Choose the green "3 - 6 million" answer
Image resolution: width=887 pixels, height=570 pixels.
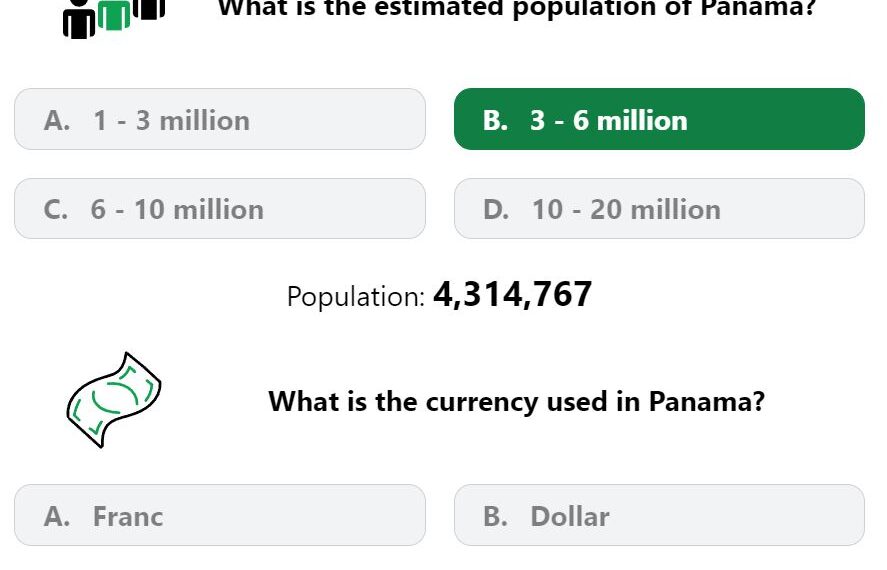(x=659, y=120)
